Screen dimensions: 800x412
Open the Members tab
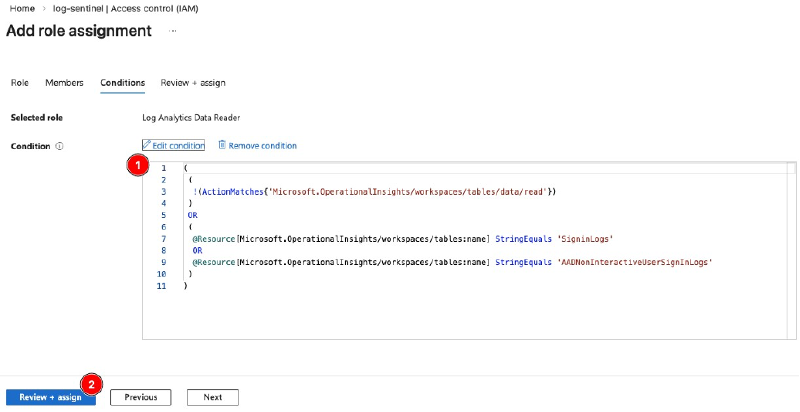(64, 82)
